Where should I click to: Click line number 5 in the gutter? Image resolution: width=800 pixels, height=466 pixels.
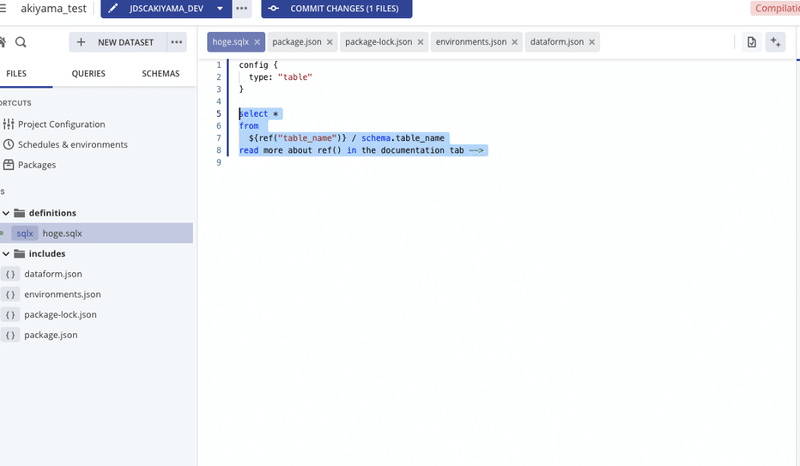(219, 114)
